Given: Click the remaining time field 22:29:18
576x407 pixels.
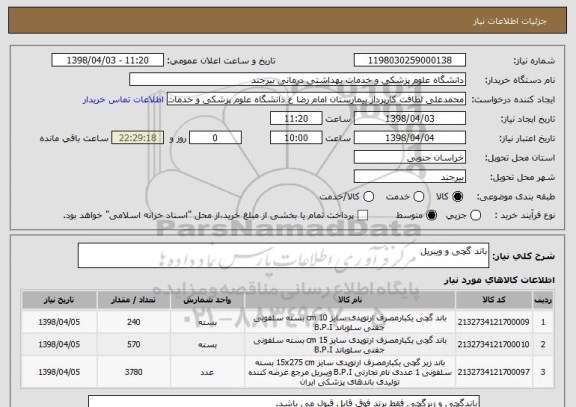Looking at the screenshot, I should 138,138.
